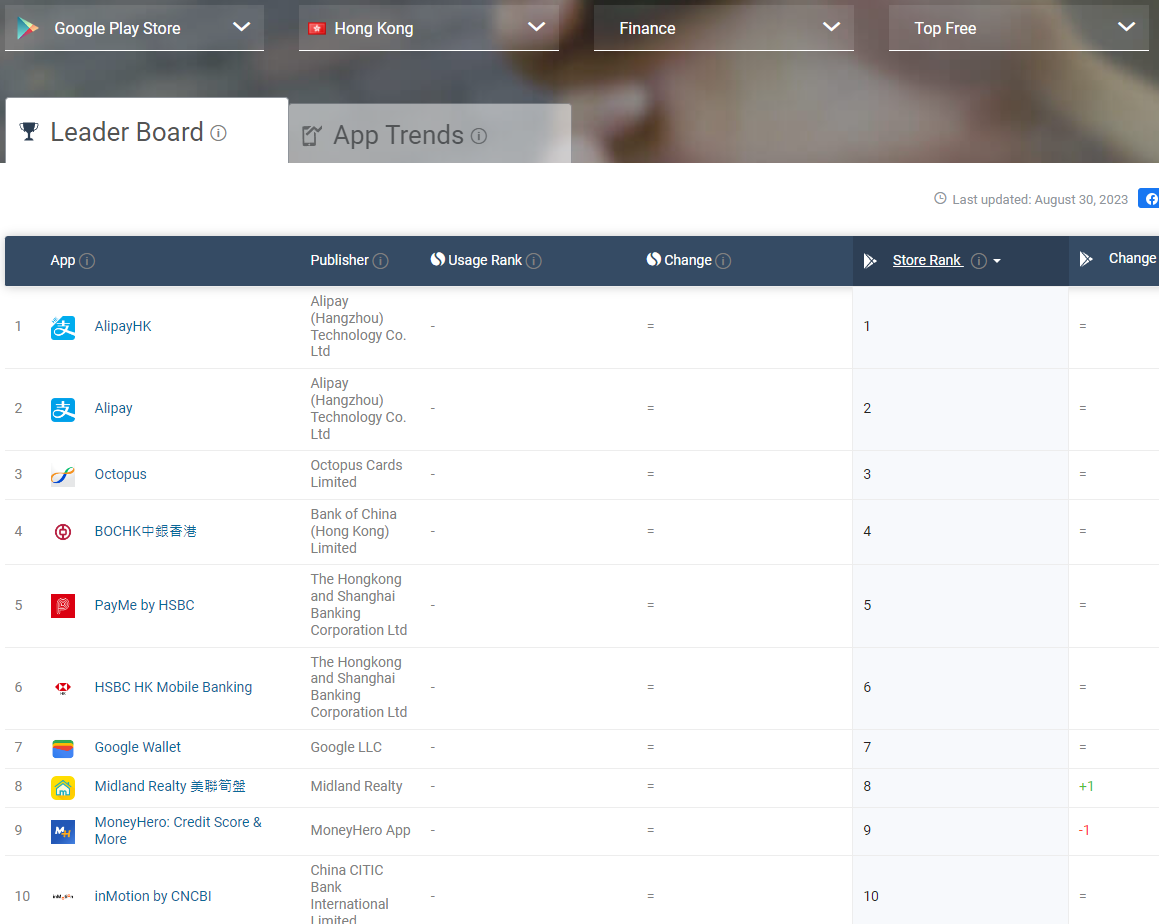Open the AlipayHK app link
This screenshot has width=1159, height=924.
pos(123,326)
